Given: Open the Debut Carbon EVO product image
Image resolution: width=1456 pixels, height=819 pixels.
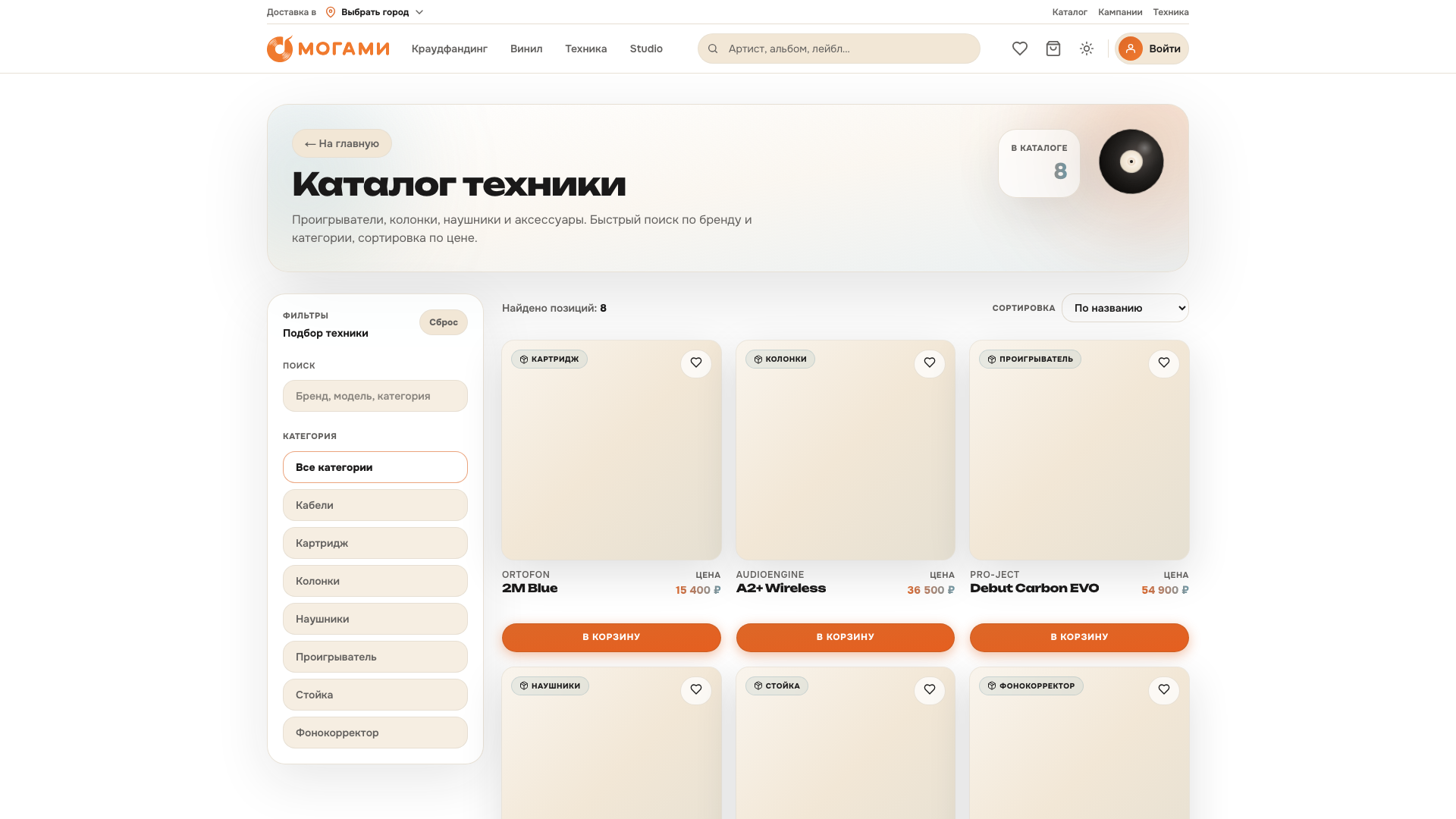Looking at the screenshot, I should [1079, 450].
